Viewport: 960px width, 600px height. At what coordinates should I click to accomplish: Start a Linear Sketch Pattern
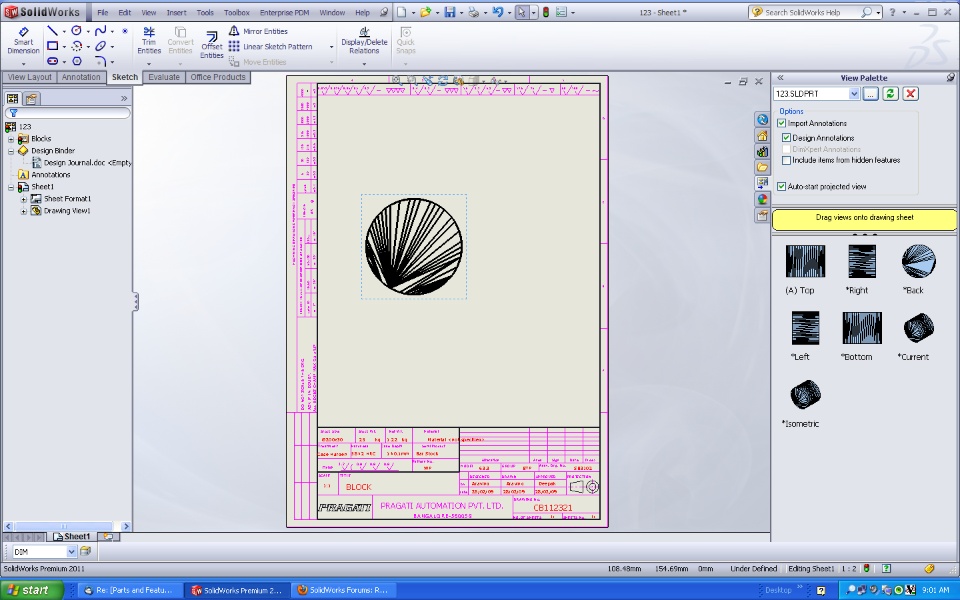click(271, 47)
